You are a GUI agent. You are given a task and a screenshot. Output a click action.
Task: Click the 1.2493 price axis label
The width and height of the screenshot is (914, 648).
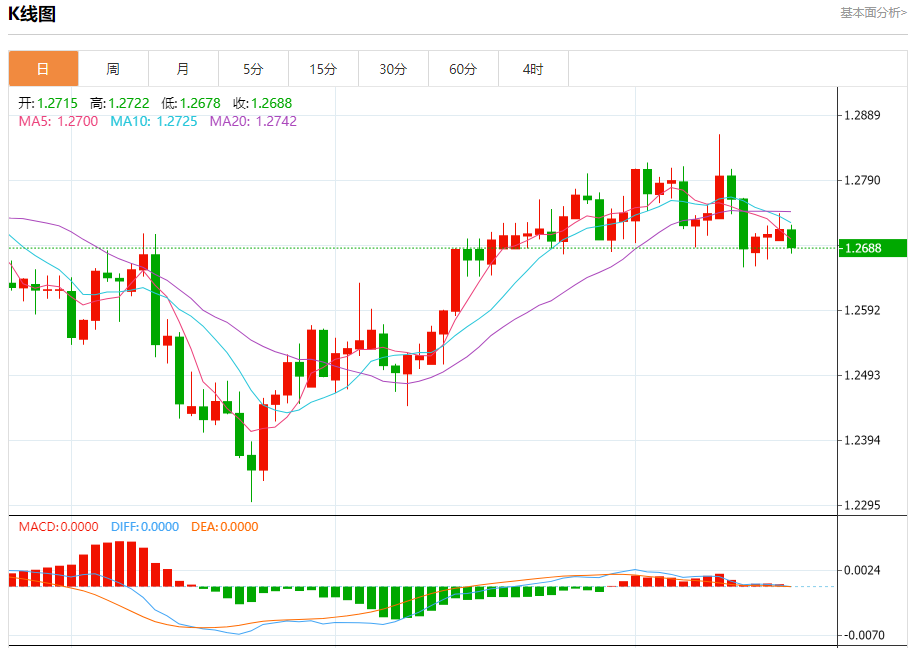tap(862, 375)
